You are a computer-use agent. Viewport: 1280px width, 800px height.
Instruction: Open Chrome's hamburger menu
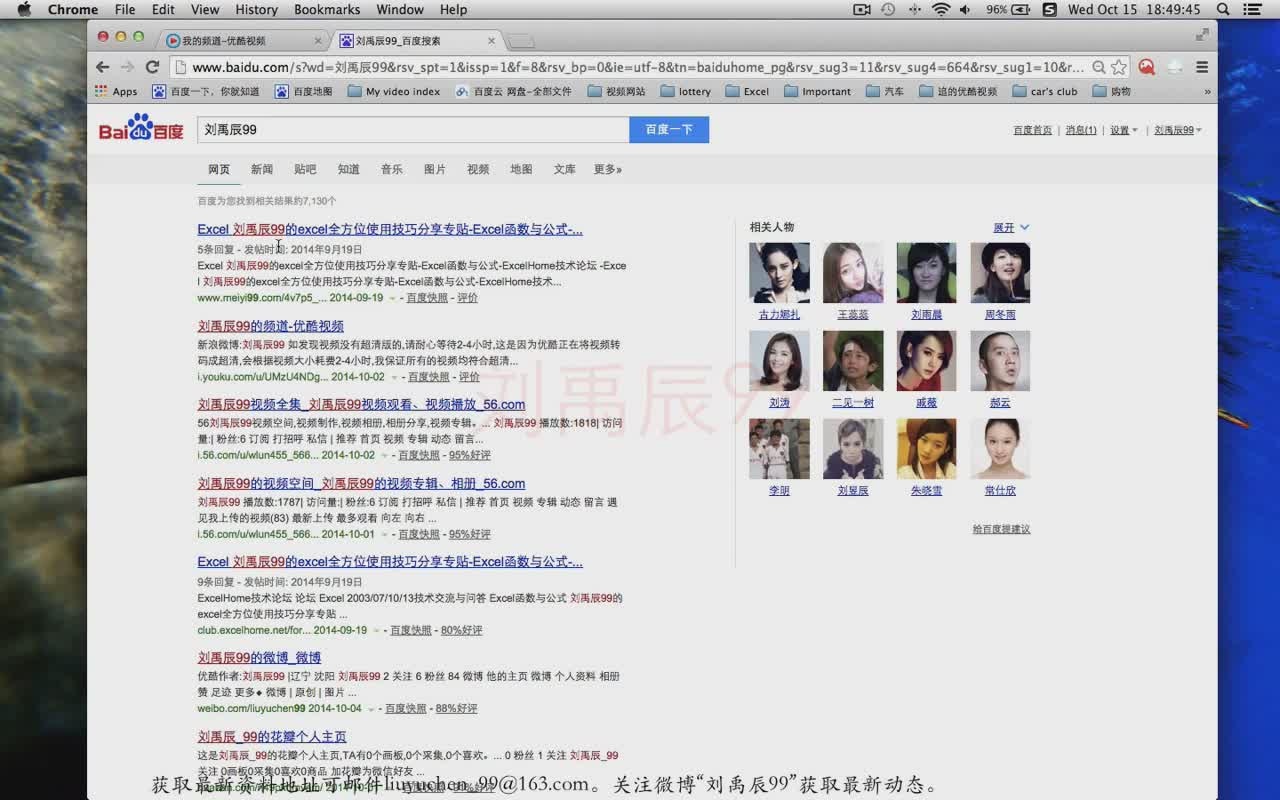(1202, 67)
